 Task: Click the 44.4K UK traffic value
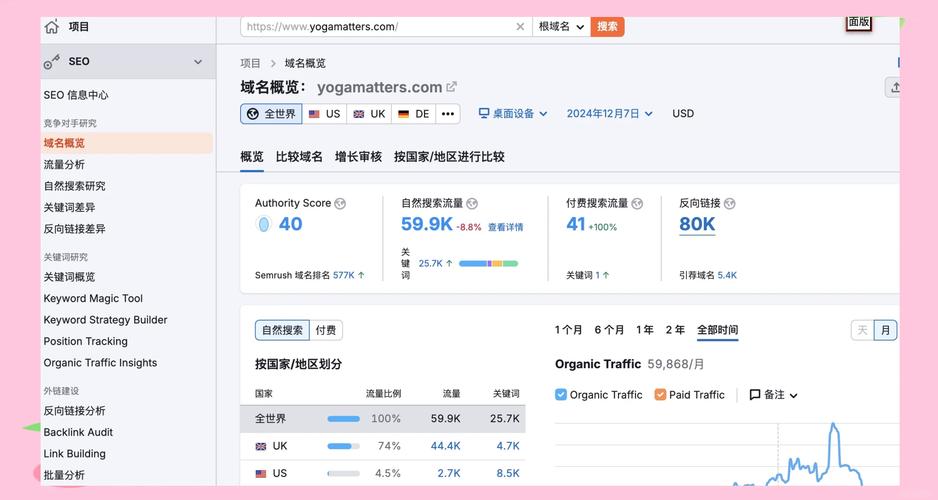coord(446,446)
